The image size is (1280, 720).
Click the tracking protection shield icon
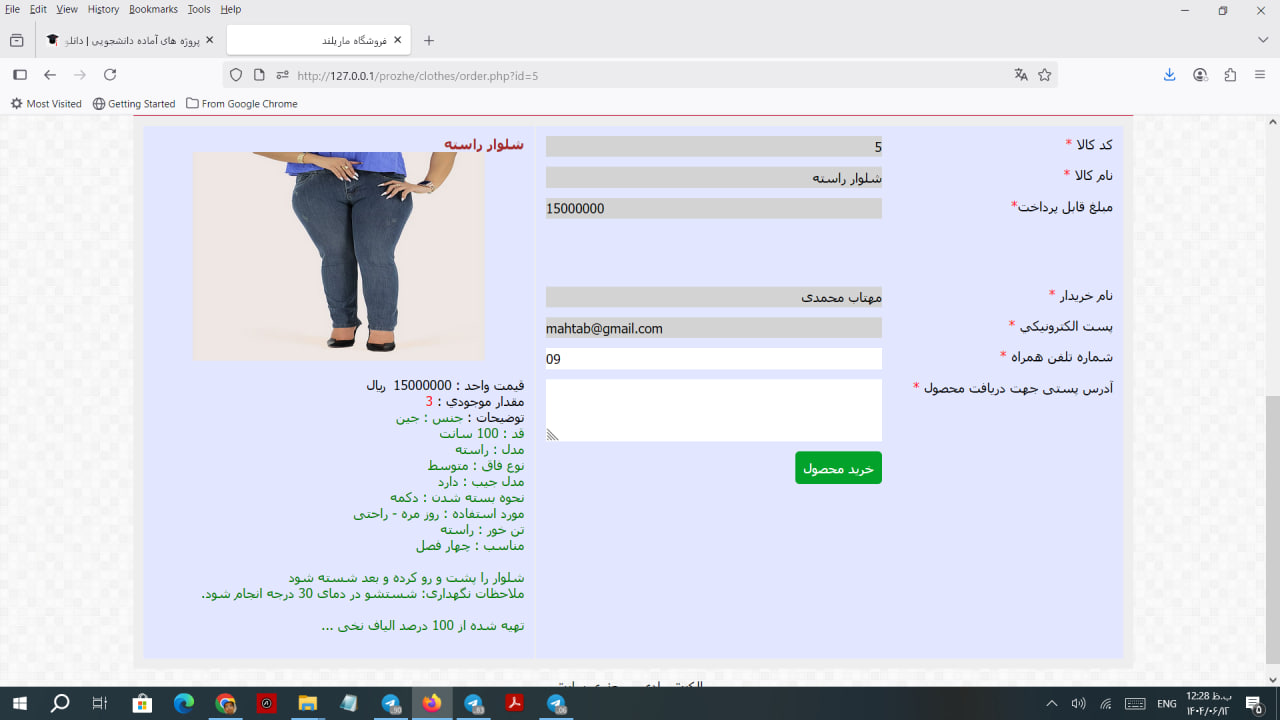(x=236, y=75)
